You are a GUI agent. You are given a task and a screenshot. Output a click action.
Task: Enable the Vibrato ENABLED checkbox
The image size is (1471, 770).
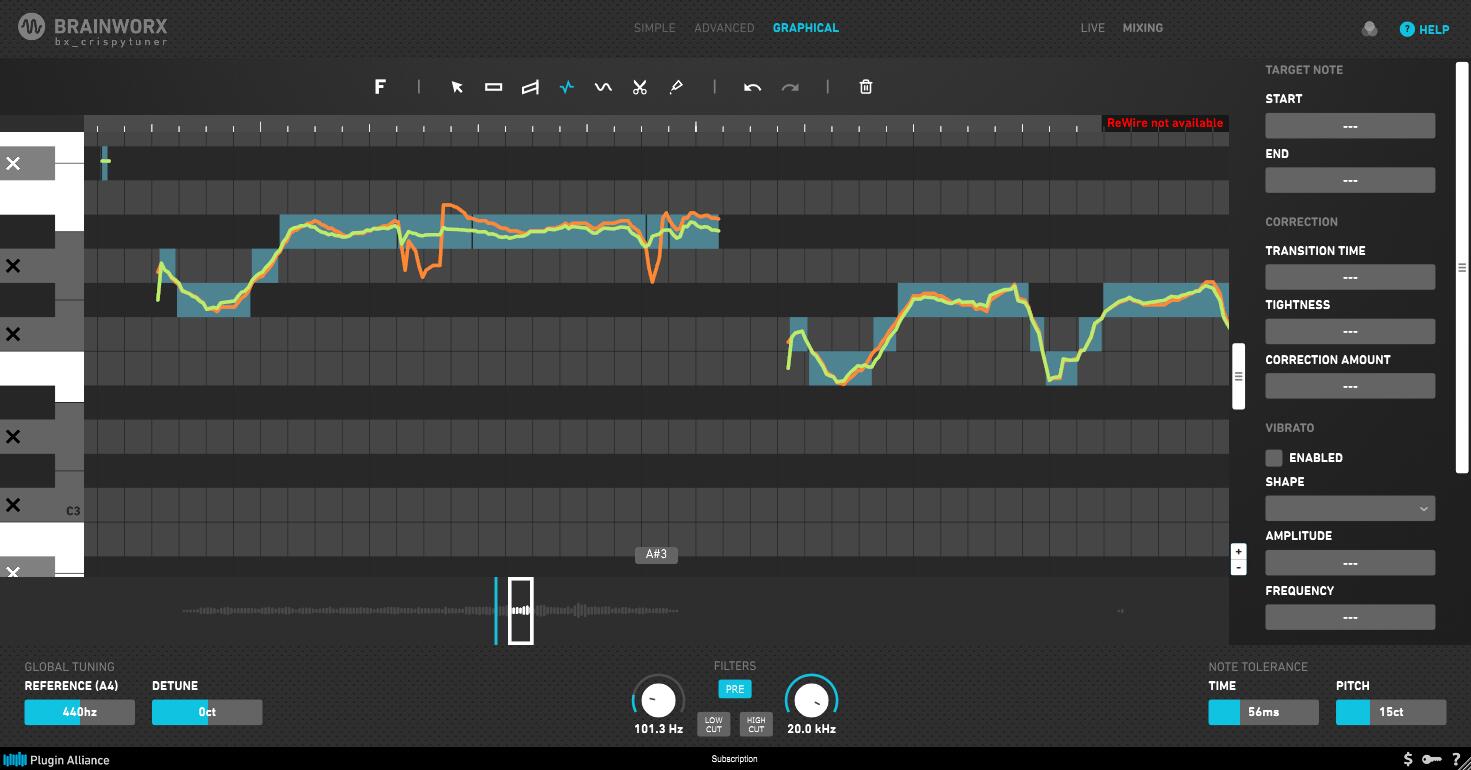click(x=1274, y=458)
